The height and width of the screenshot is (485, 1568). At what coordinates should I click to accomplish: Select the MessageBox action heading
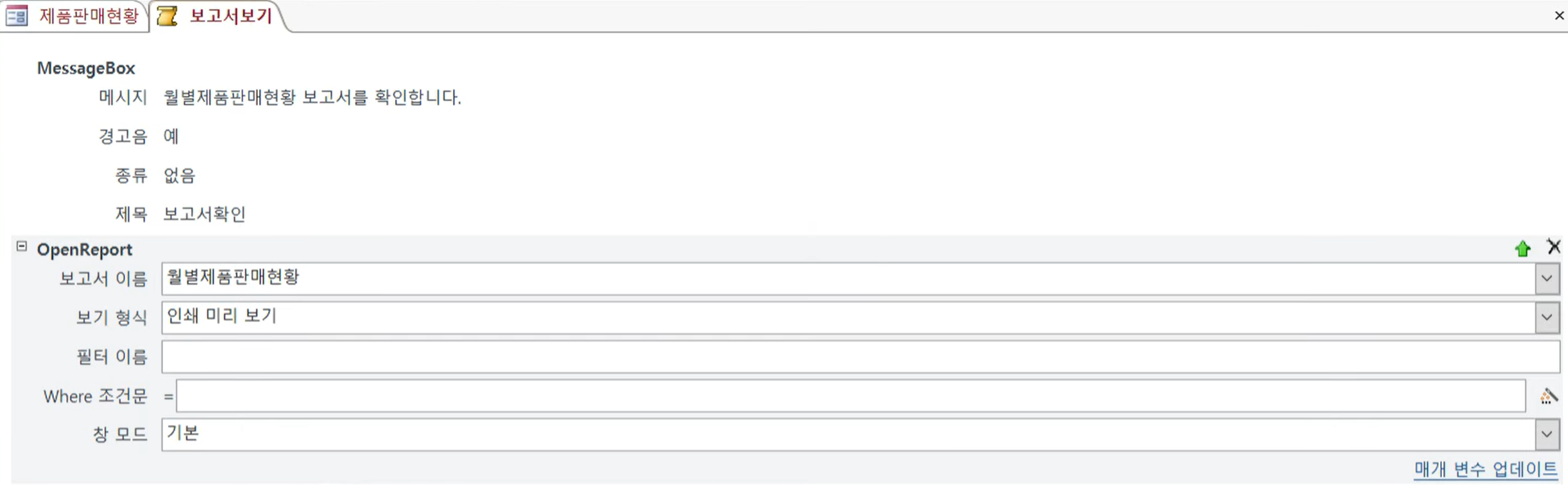point(86,68)
